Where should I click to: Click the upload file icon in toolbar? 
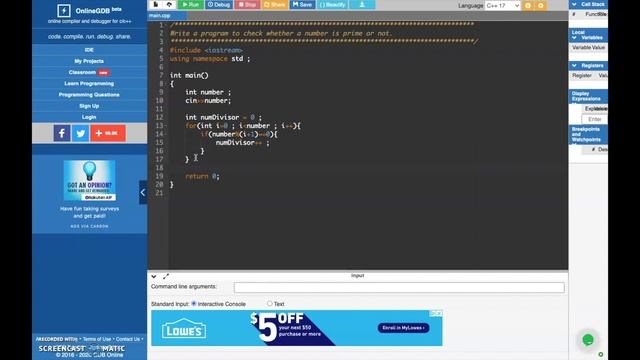[169, 4]
